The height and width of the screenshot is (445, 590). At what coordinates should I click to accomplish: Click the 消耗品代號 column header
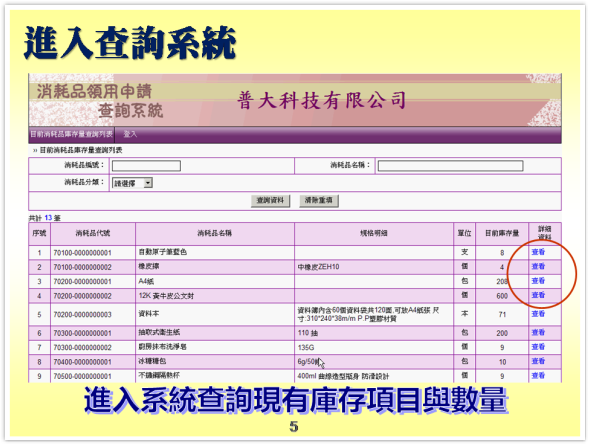93,234
